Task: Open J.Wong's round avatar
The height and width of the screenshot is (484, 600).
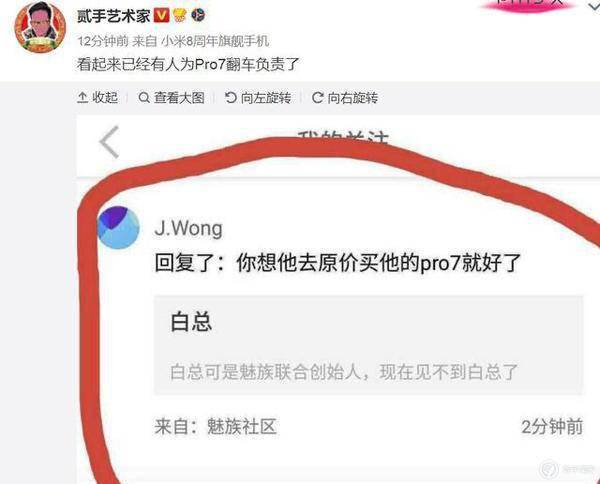Action: (x=118, y=228)
